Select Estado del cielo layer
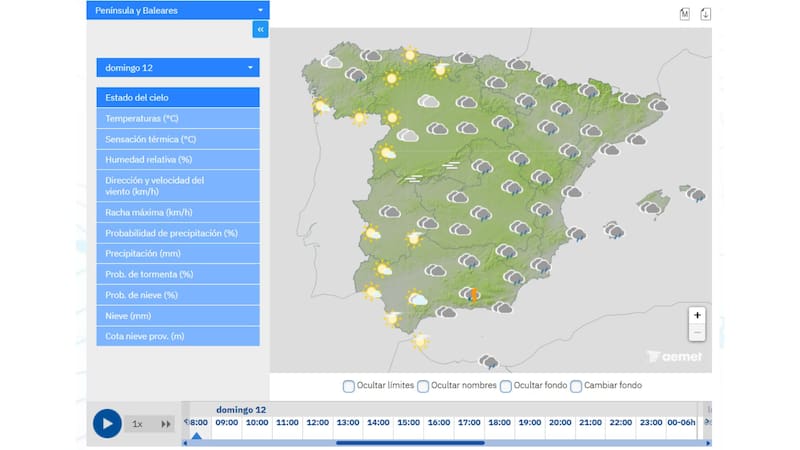 pos(178,97)
